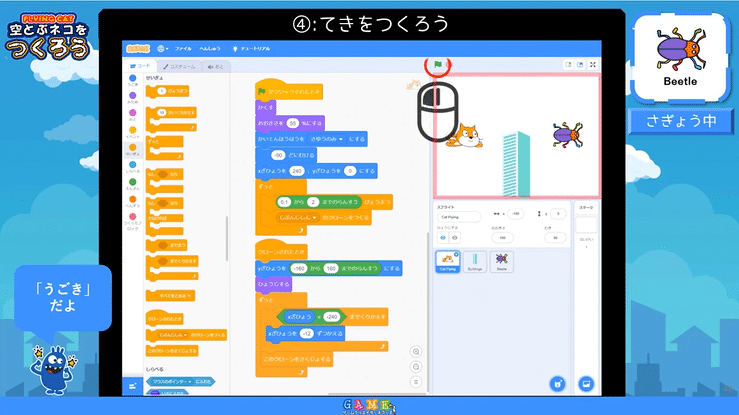Switch to large stage layout
739x415 pixels.
point(580,65)
